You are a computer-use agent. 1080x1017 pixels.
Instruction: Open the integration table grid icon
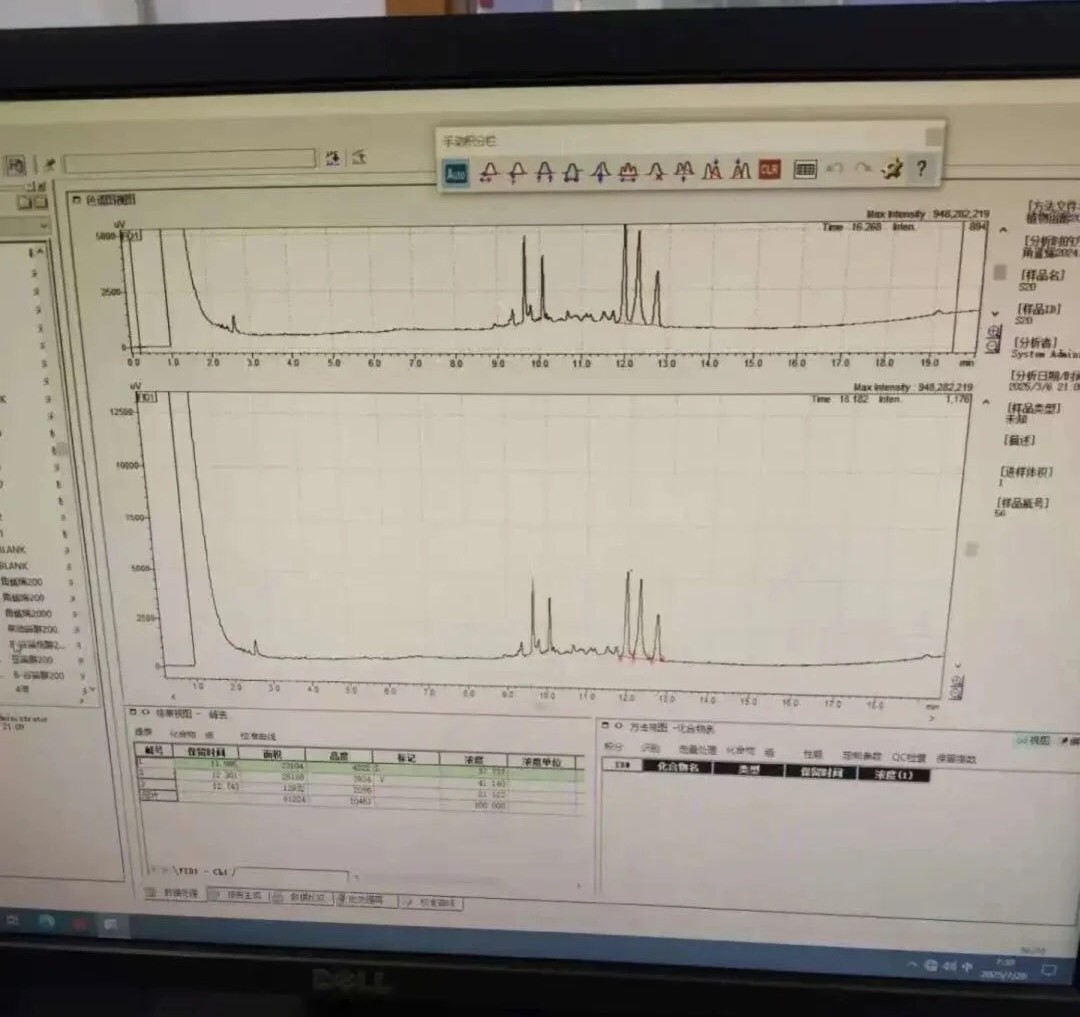tap(805, 170)
